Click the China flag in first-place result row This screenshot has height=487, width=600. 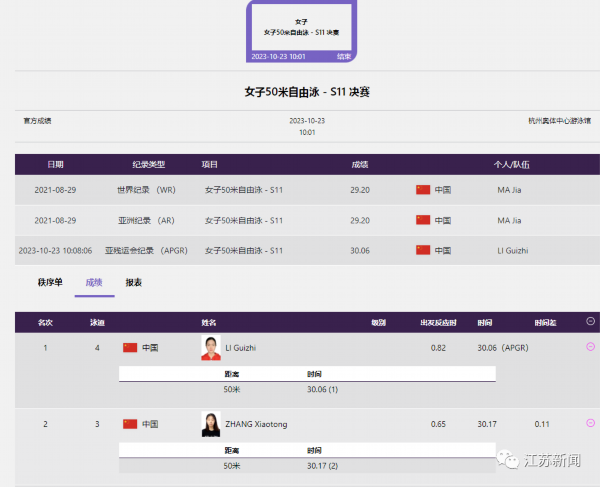tap(130, 348)
